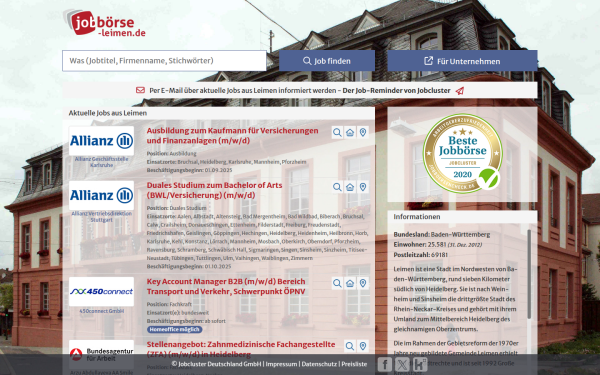Click map pin icon for Zahnmedizinische Fachangestellte job
This screenshot has width=600, height=375.
click(363, 346)
